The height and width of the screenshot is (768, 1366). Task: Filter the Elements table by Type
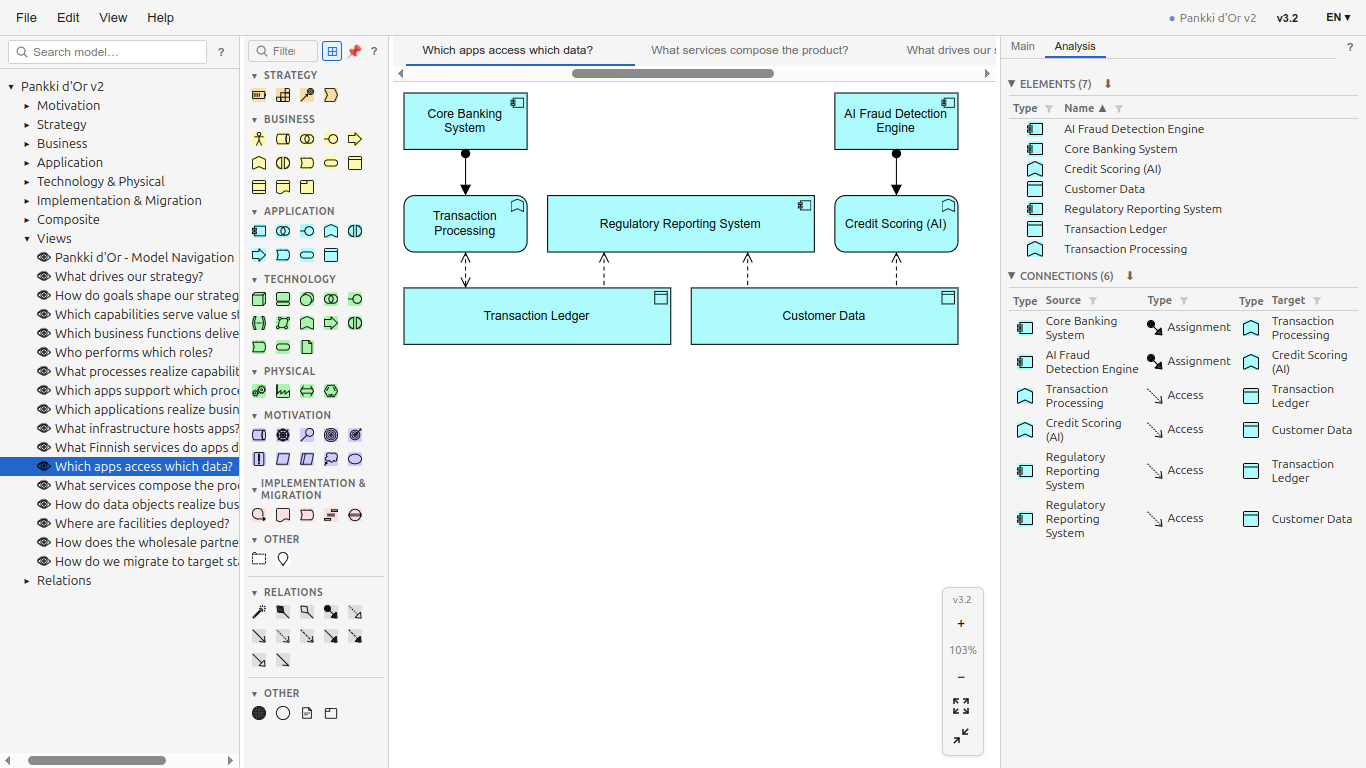(1049, 108)
